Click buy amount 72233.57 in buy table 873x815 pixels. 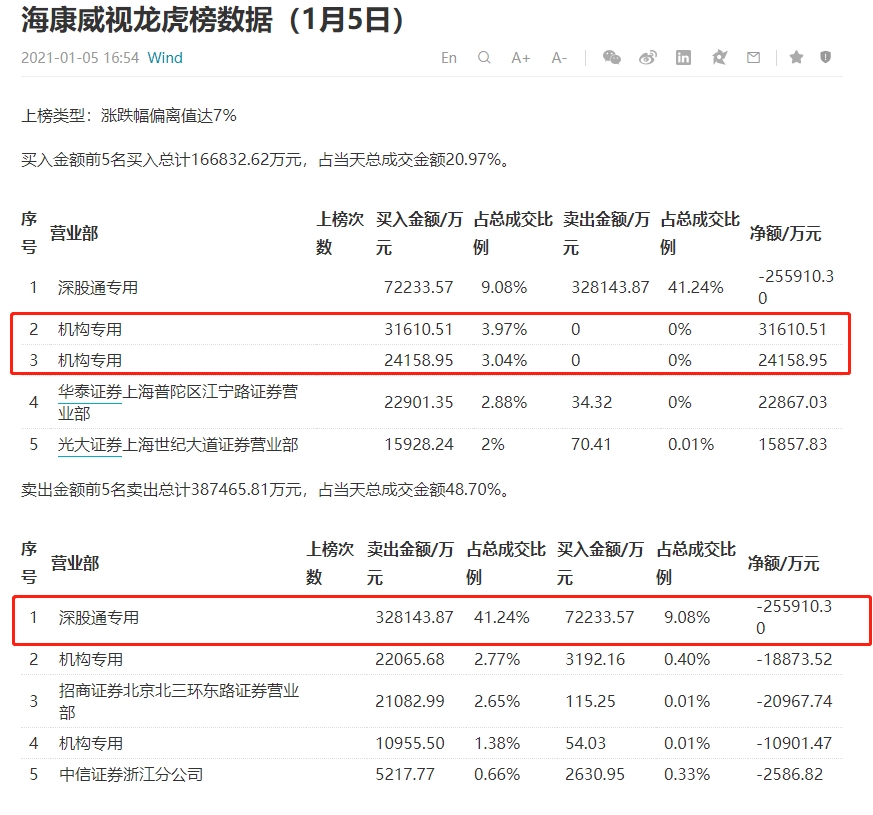point(418,288)
